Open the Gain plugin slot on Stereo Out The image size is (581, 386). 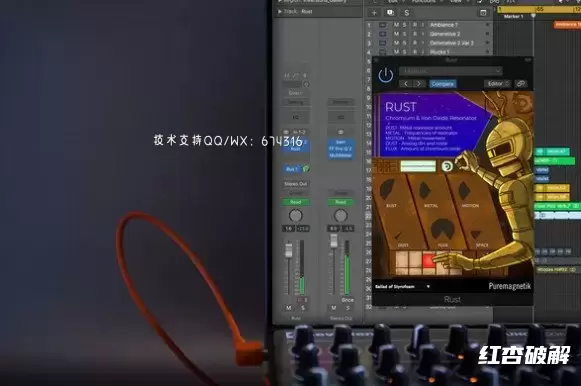point(341,142)
